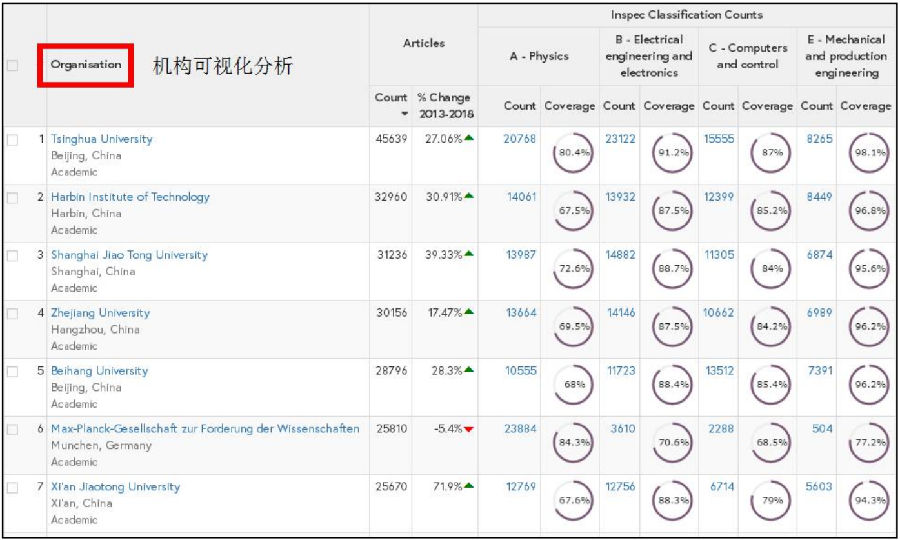The width and height of the screenshot is (900, 540).
Task: Click Tsinghua physics count 20768
Action: click(x=519, y=139)
